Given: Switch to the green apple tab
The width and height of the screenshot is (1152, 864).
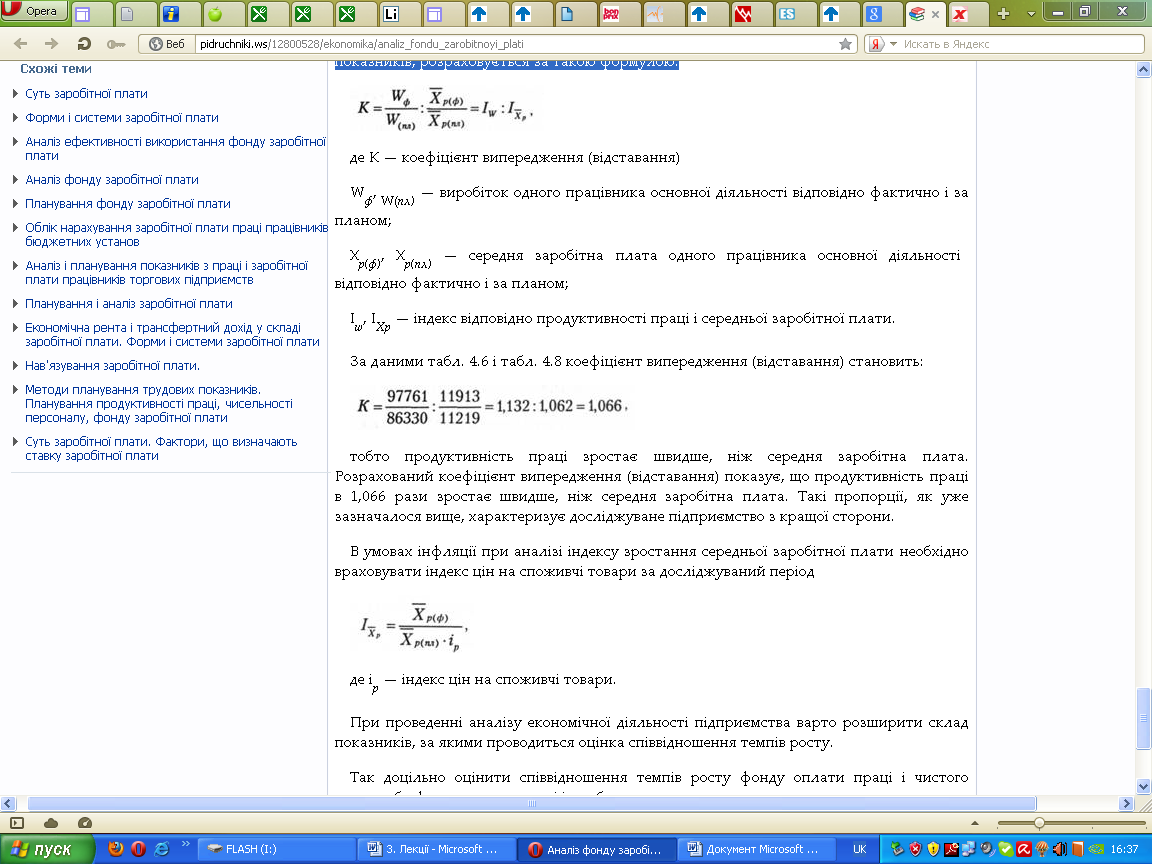Looking at the screenshot, I should coord(215,13).
